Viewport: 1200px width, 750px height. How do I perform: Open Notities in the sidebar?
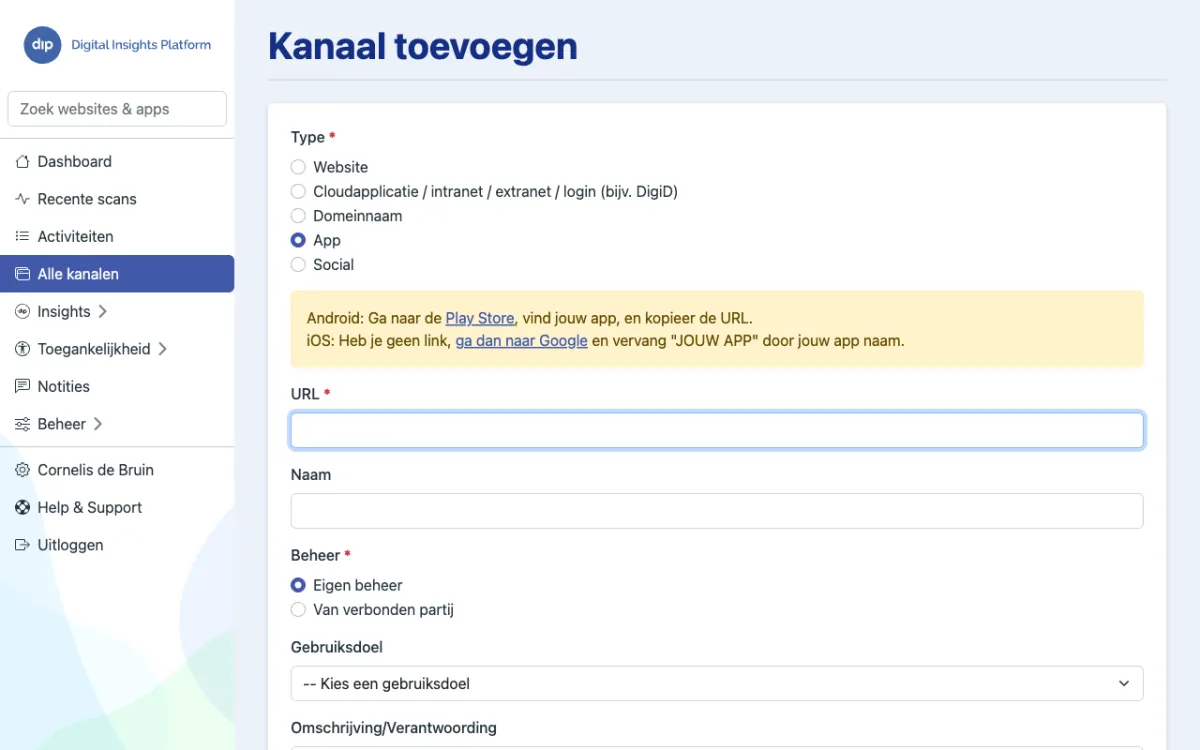(117, 387)
